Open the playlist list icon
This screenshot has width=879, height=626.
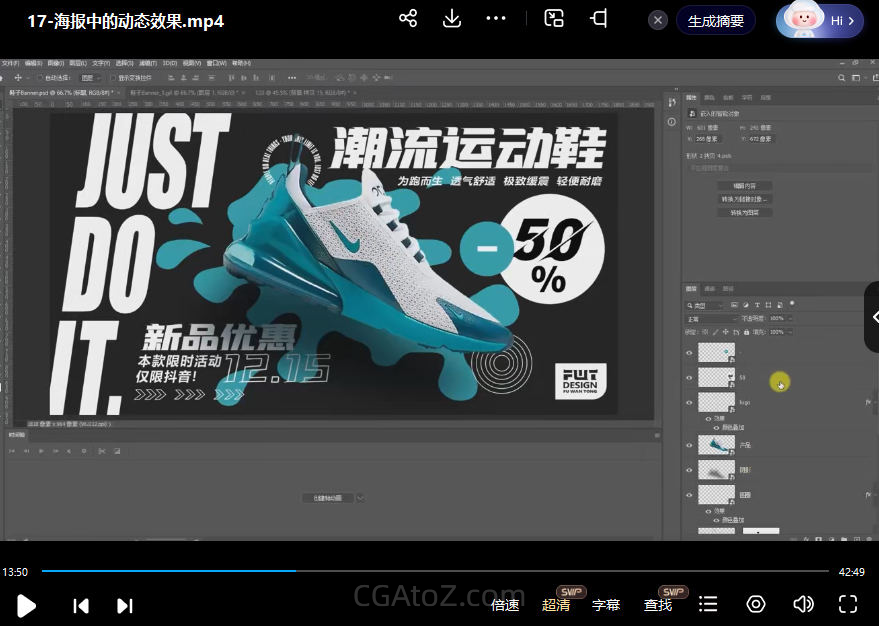pos(708,604)
